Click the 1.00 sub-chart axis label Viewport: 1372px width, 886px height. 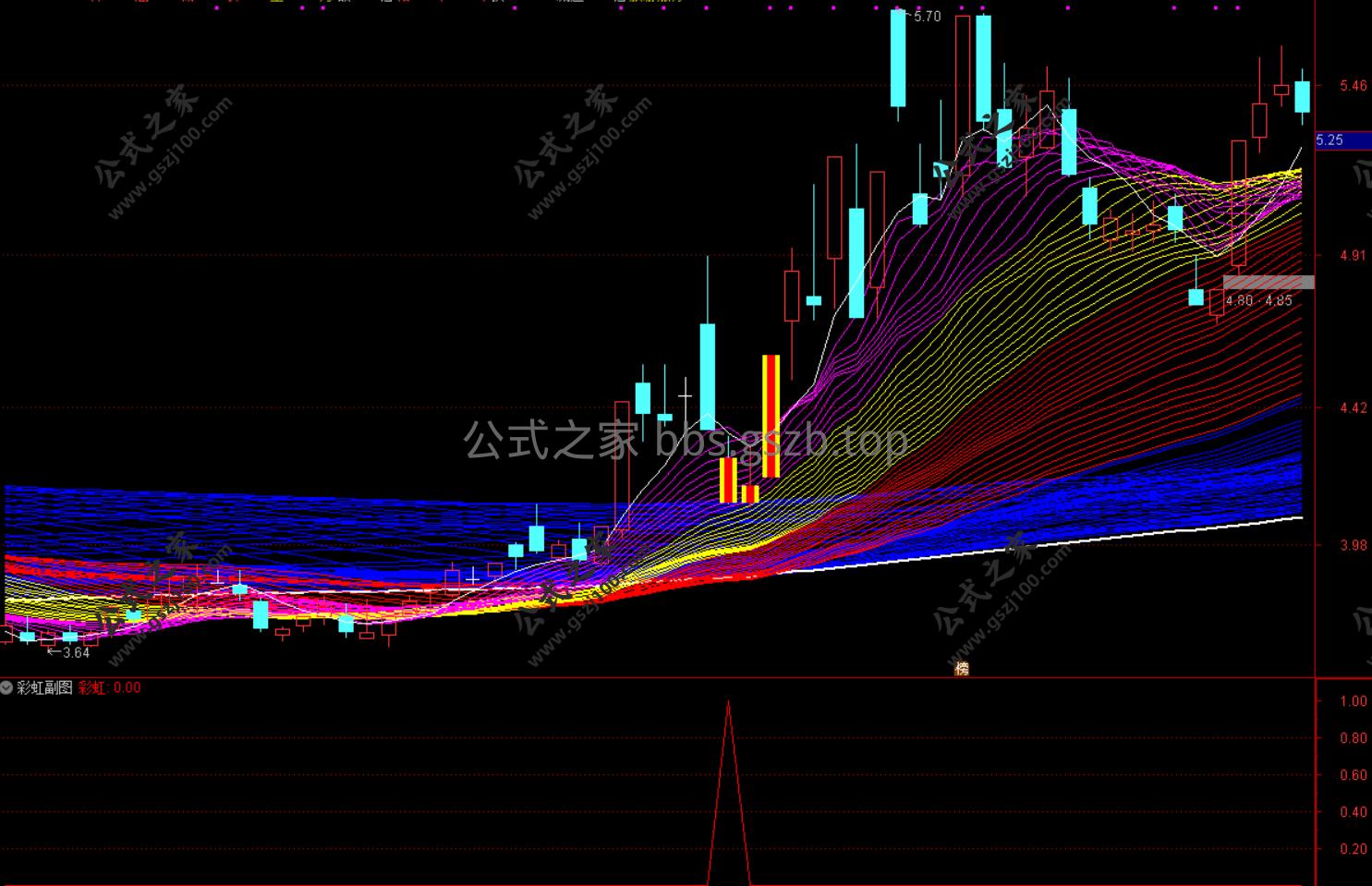click(1354, 701)
